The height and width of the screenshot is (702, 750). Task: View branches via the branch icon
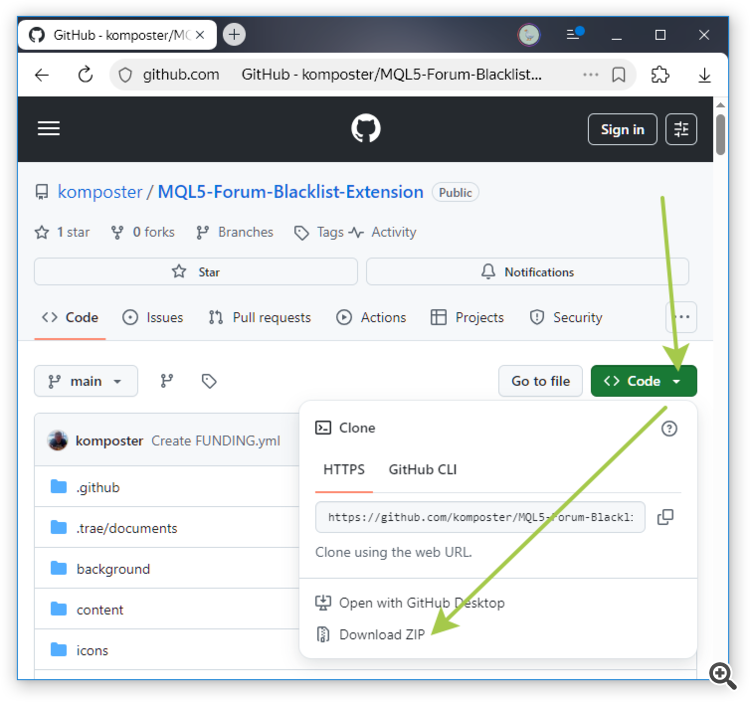[167, 381]
